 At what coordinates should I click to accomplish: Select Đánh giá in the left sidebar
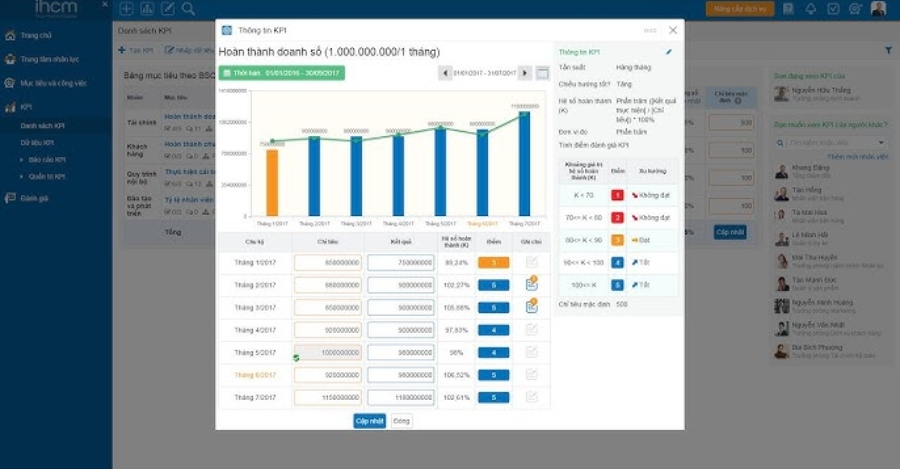pos(33,199)
